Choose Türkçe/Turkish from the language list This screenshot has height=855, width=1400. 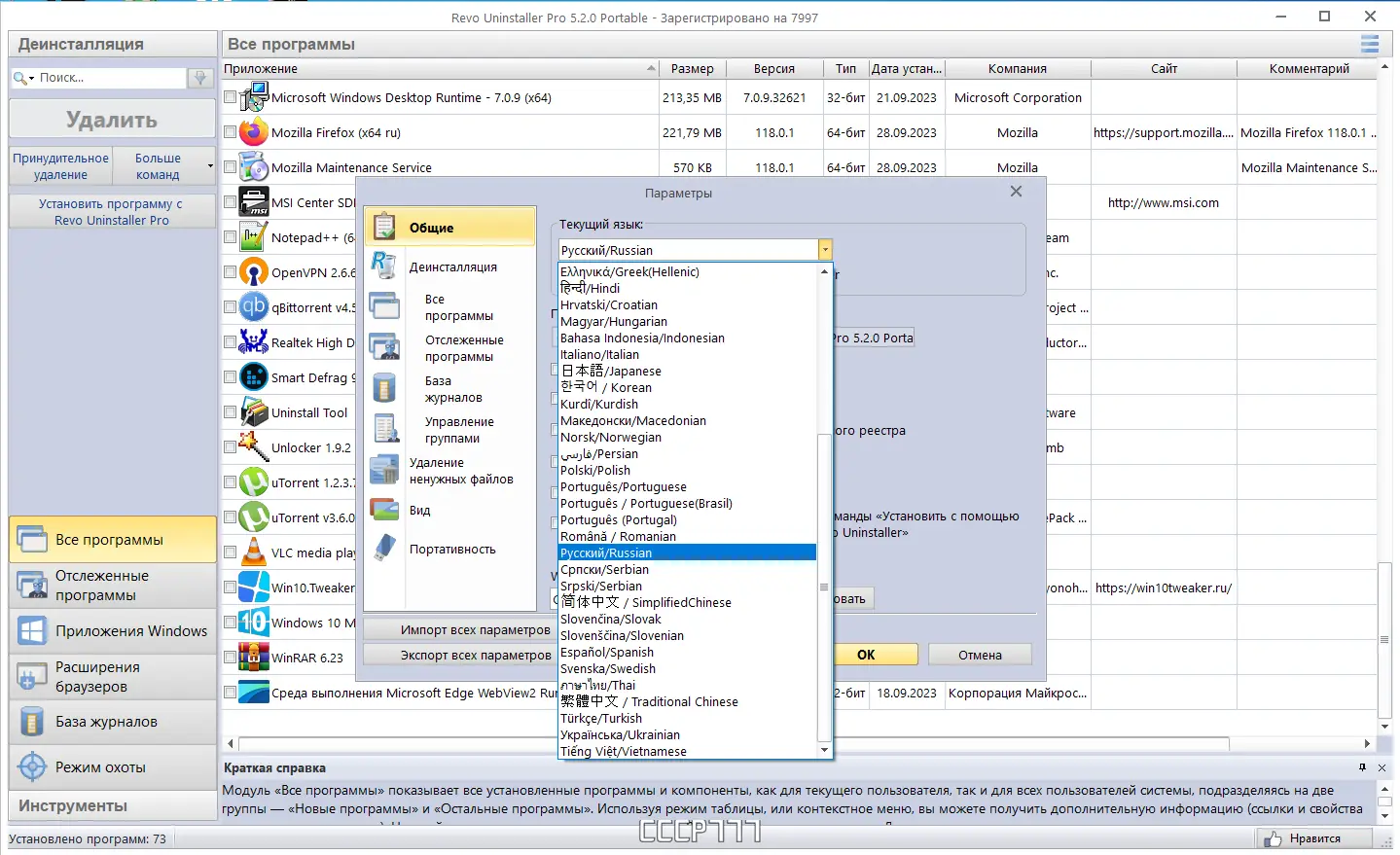[687, 719]
